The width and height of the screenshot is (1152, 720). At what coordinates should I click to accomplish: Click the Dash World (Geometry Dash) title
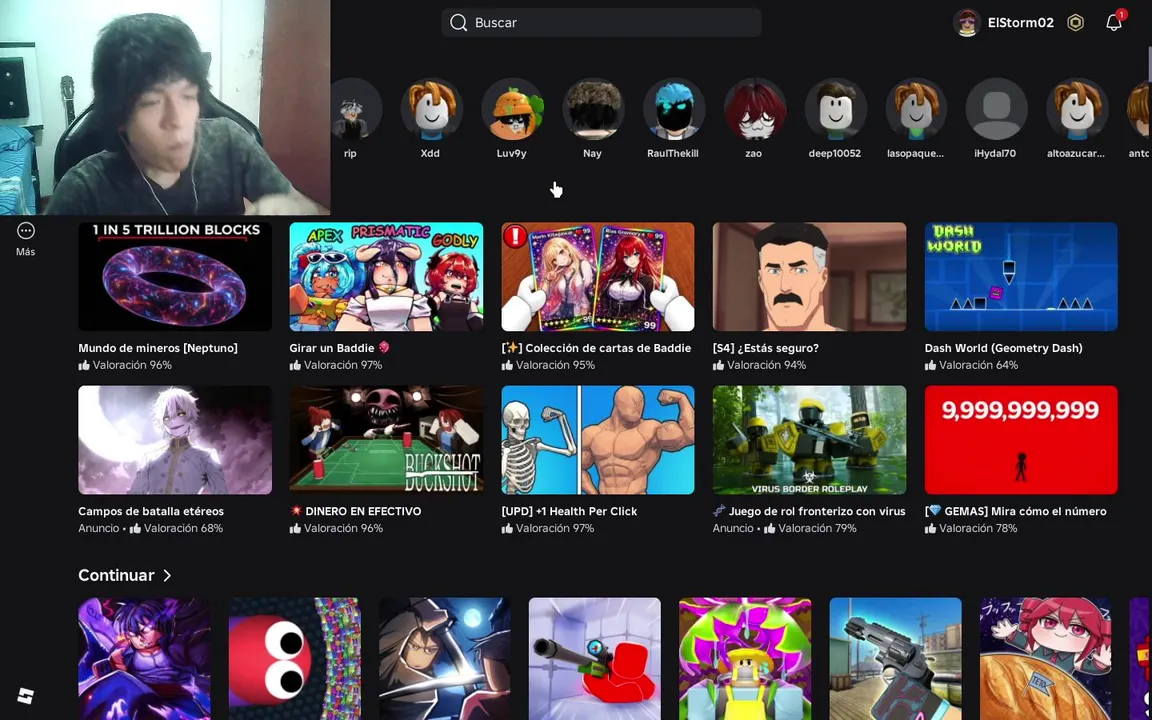[x=1003, y=348]
